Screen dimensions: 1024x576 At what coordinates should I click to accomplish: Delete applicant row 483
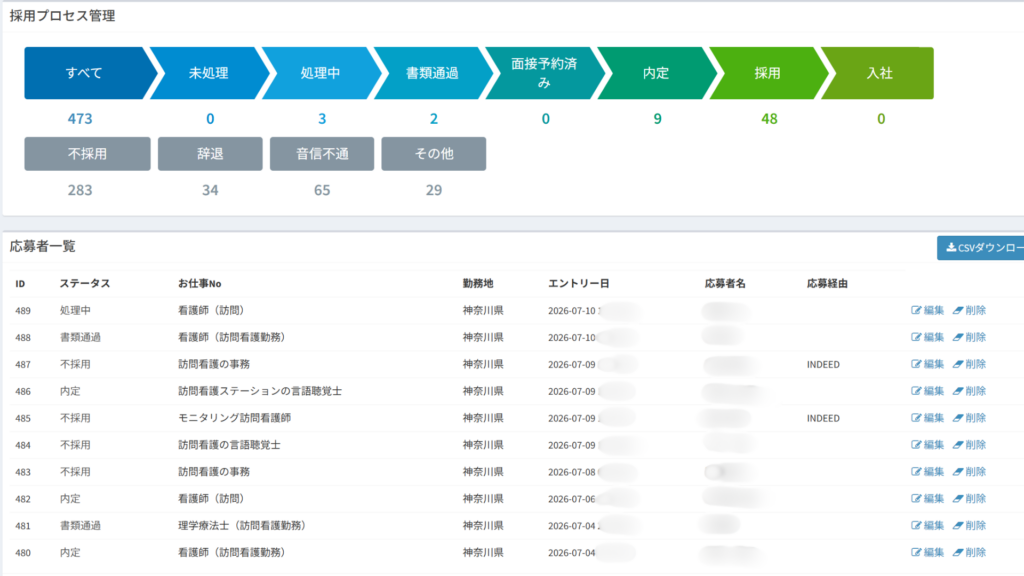pos(969,472)
